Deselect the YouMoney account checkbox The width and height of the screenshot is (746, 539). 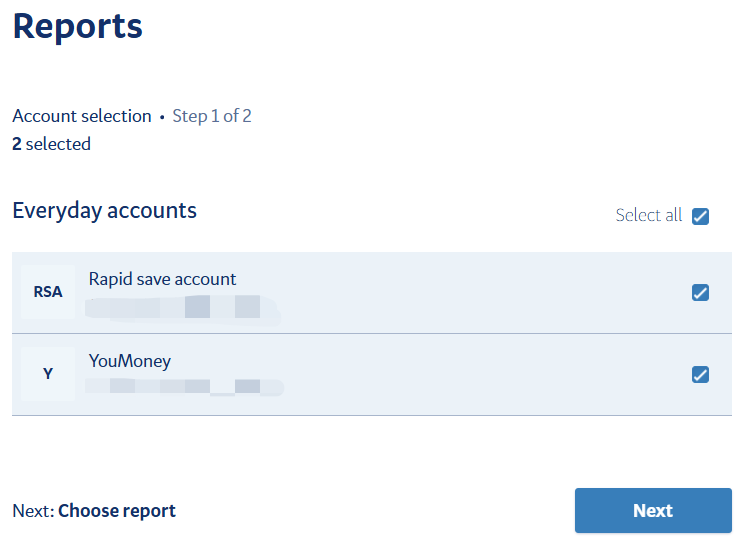(x=700, y=375)
